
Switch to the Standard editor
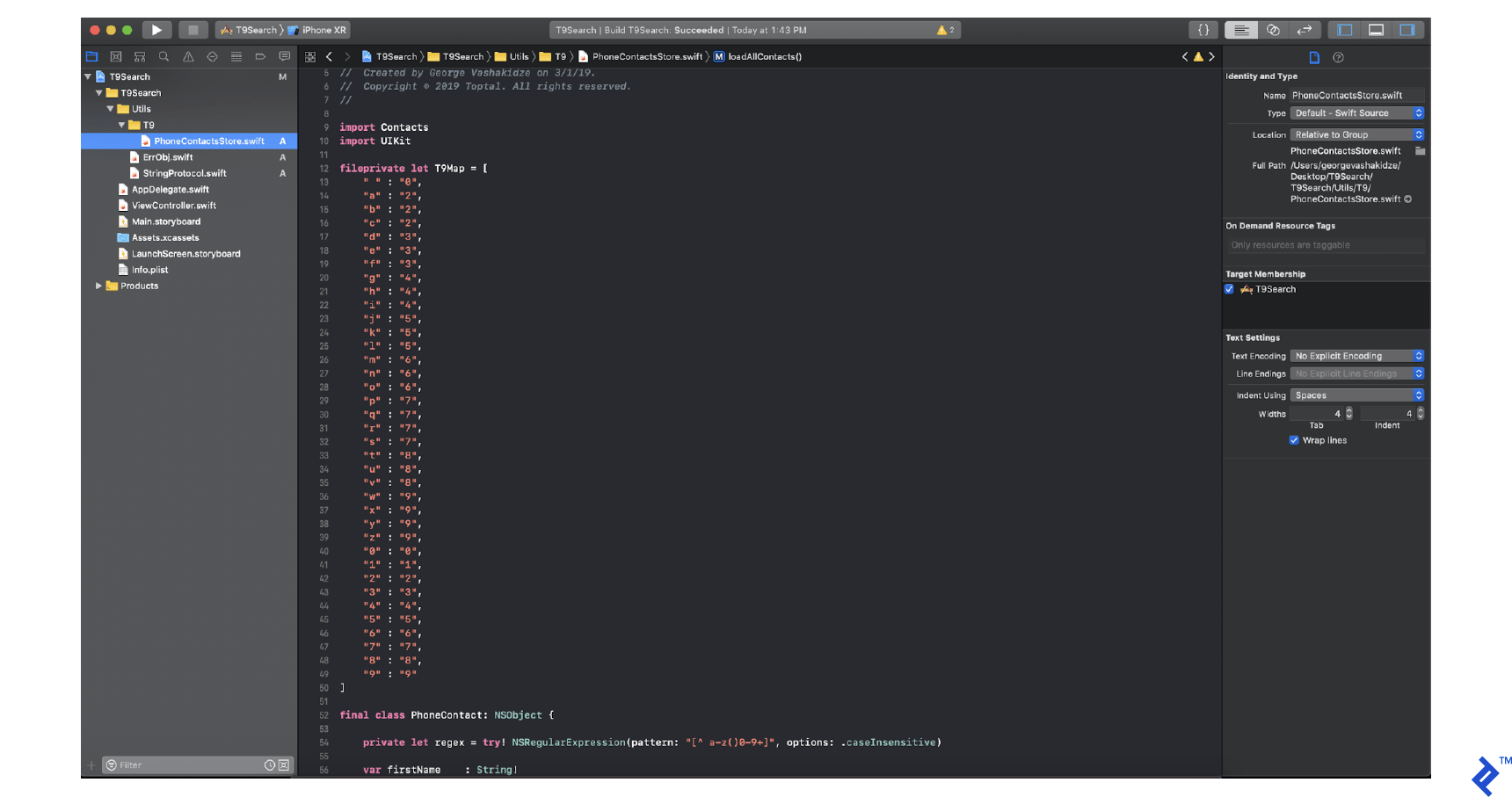1241,30
